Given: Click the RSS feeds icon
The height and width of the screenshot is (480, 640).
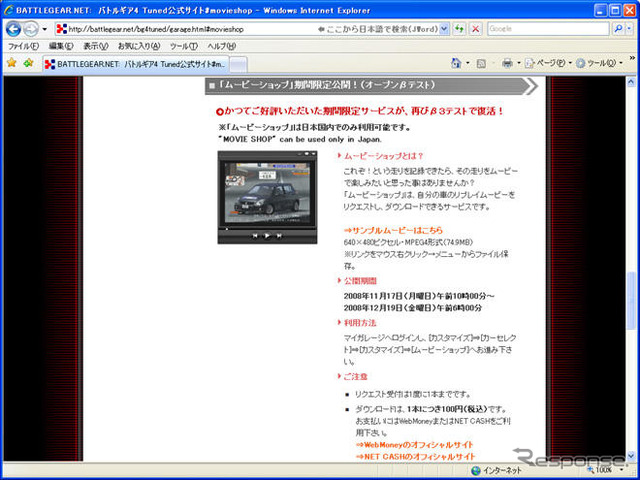Looking at the screenshot, I should click(481, 64).
